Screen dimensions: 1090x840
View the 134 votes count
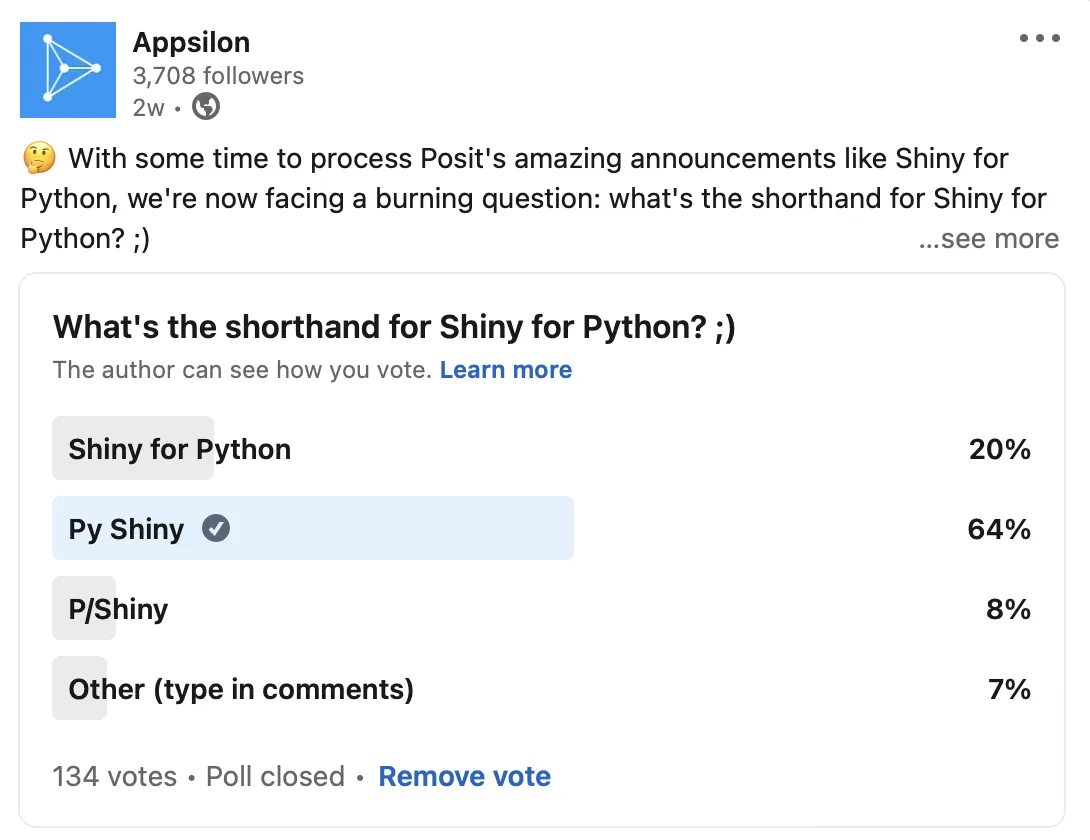pyautogui.click(x=115, y=776)
